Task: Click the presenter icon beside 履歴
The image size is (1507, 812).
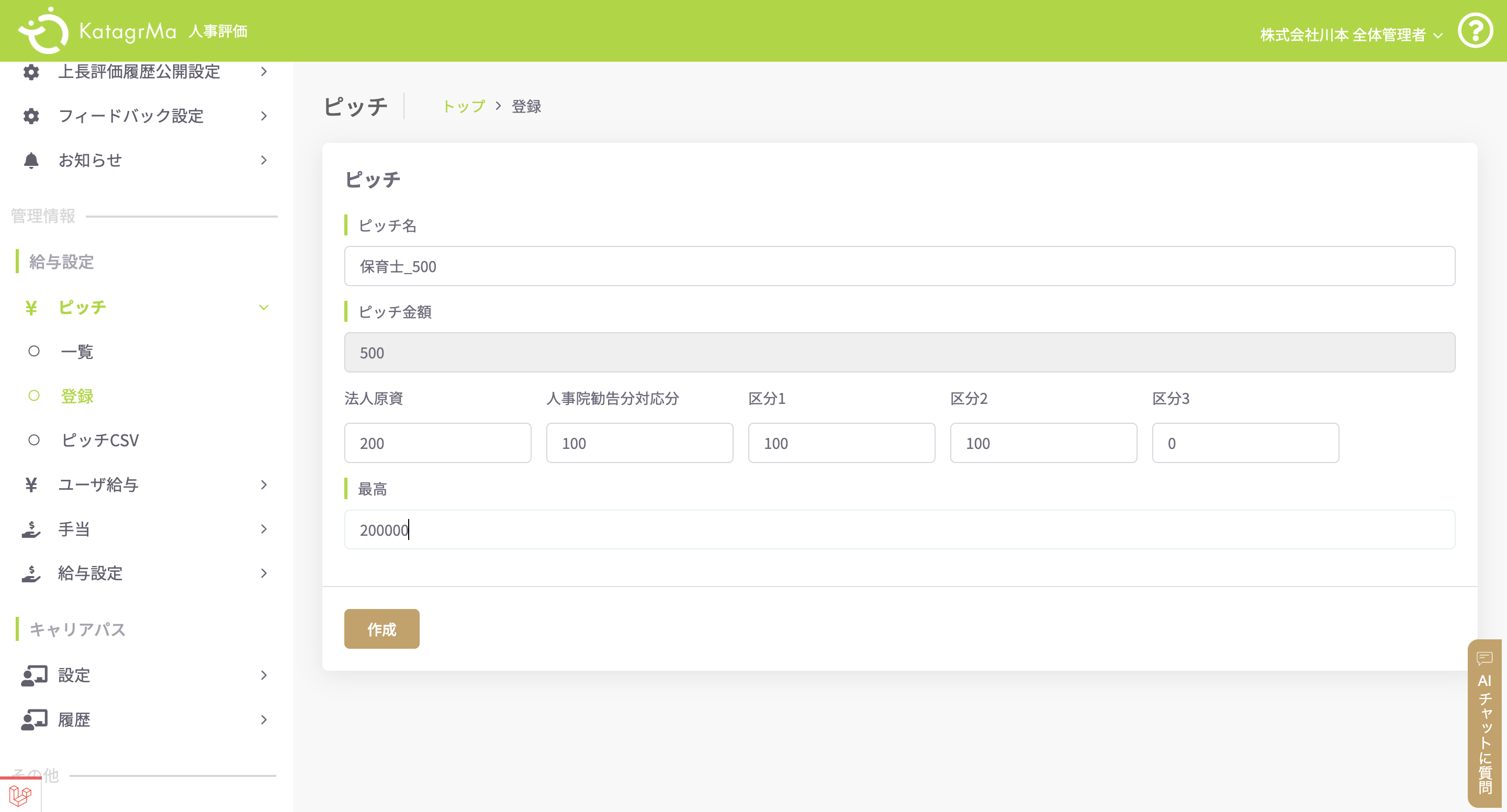Action: 34,719
